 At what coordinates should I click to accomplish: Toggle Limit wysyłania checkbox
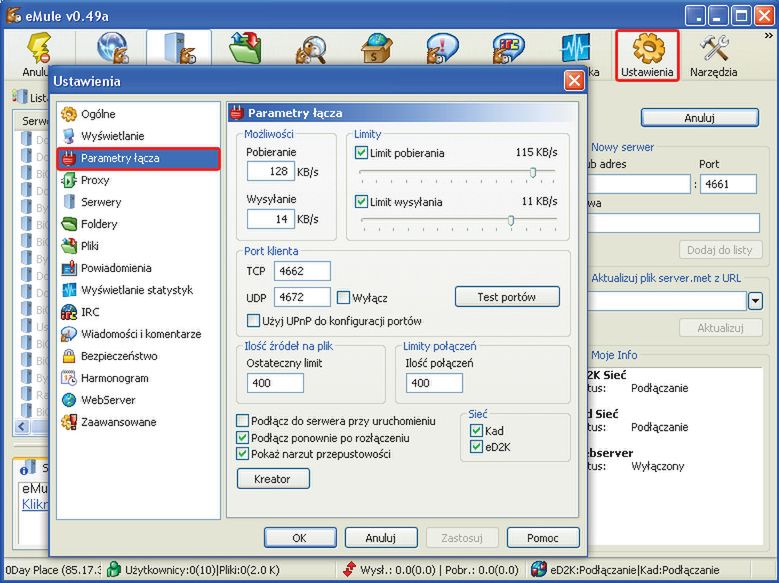[x=361, y=201]
